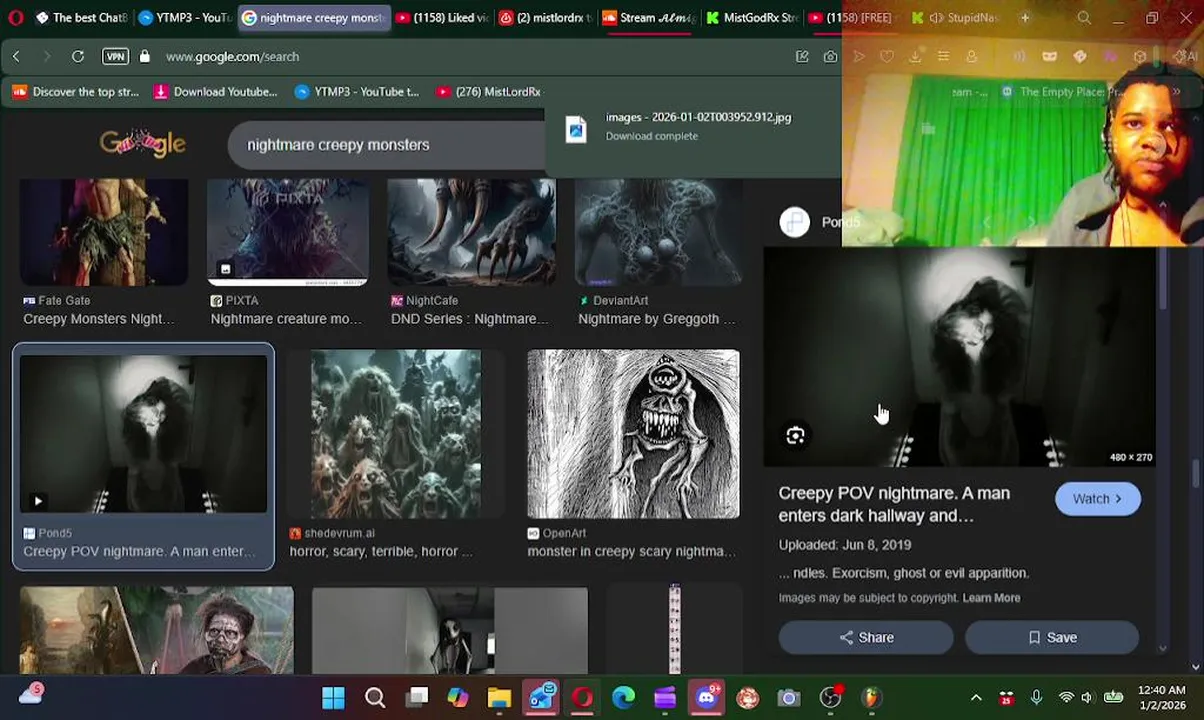Click the Save button
This screenshot has width=1204, height=720.
1052,637
